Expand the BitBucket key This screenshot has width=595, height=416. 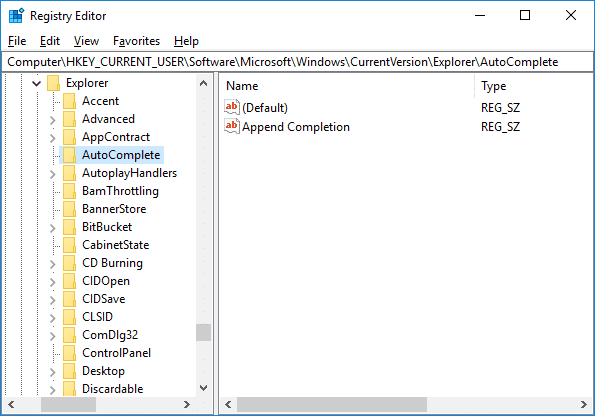point(52,228)
